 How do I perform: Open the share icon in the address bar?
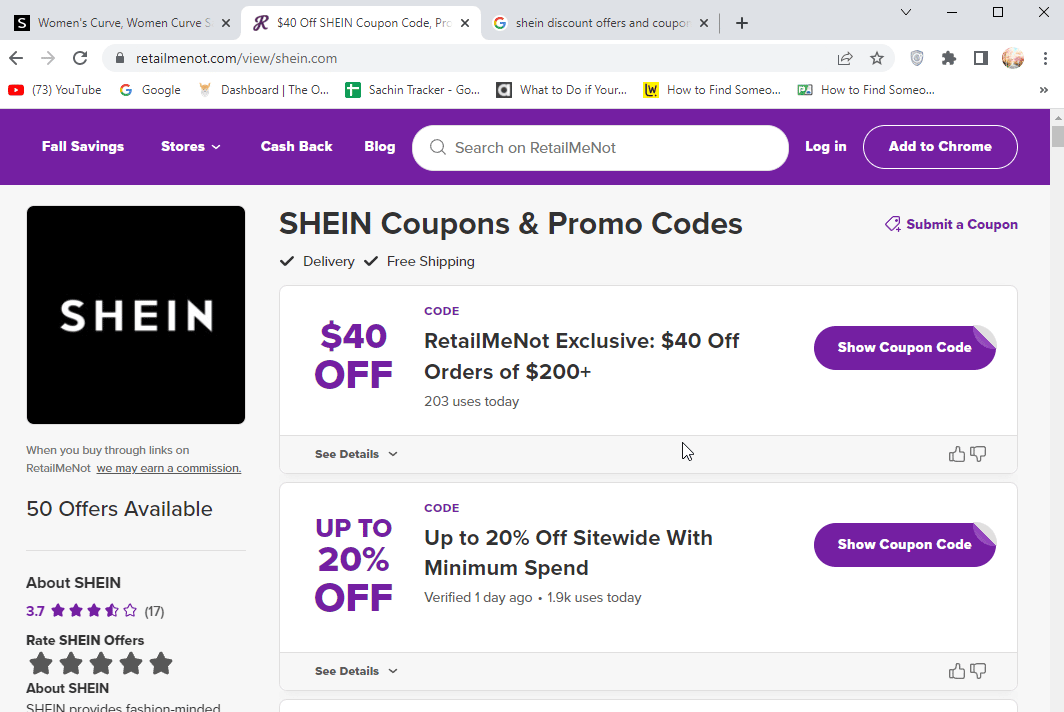[x=845, y=58]
